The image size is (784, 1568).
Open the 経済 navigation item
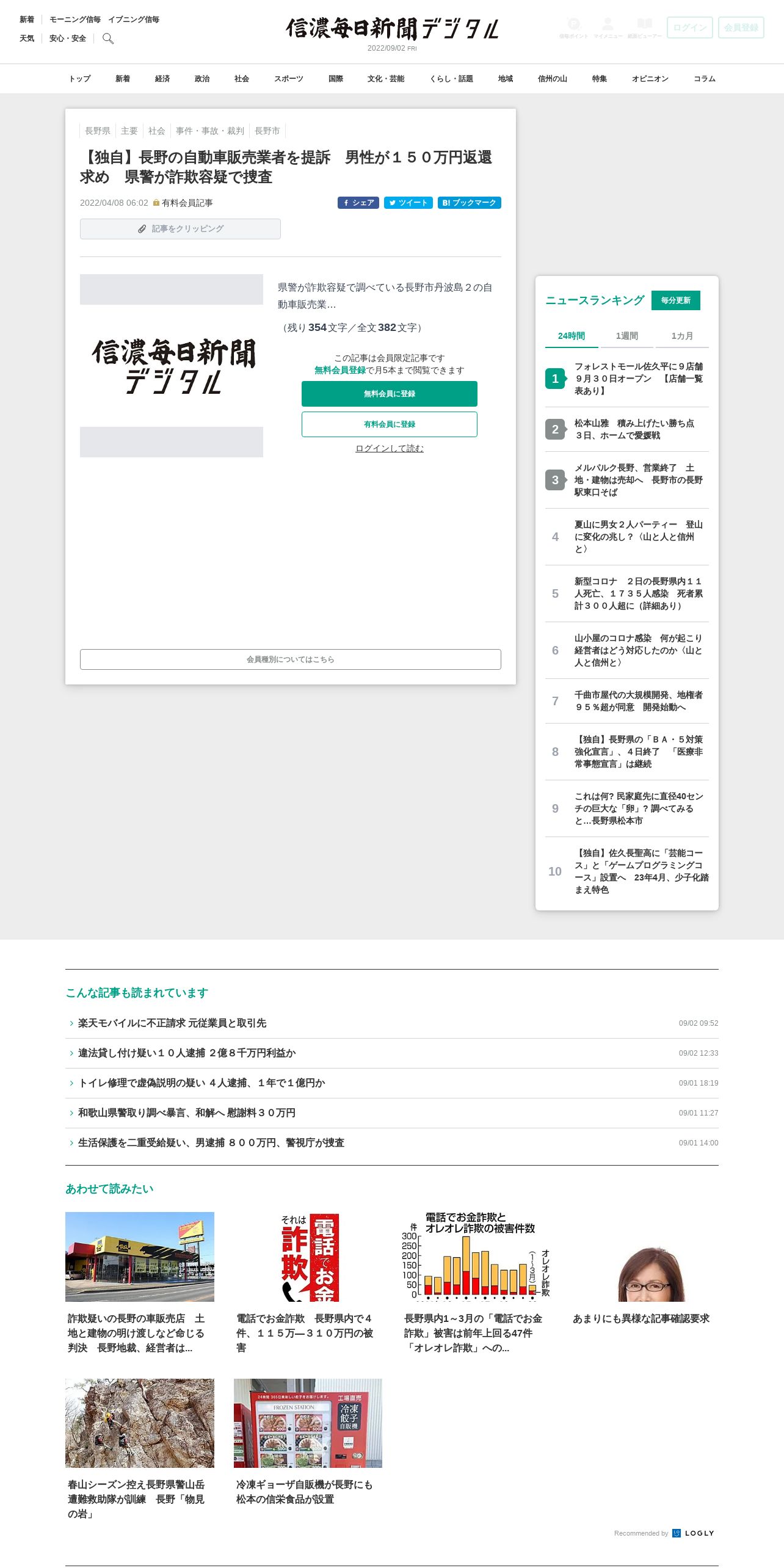(162, 79)
